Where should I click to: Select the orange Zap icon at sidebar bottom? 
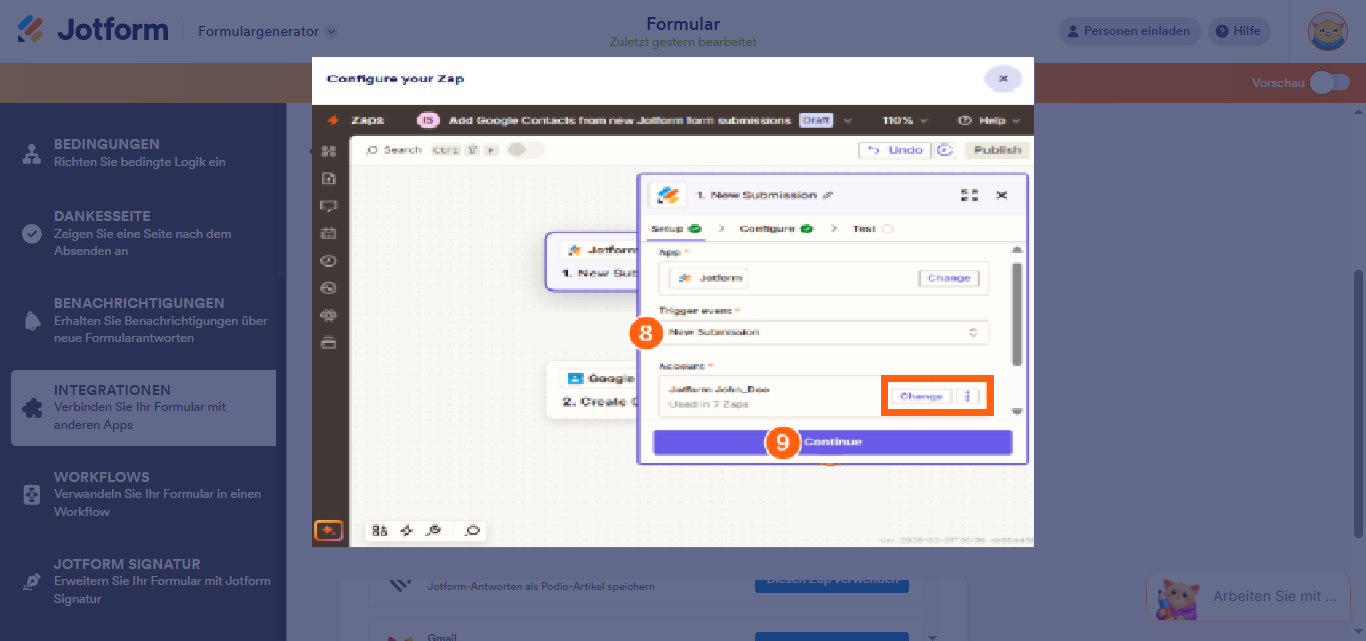click(x=329, y=530)
